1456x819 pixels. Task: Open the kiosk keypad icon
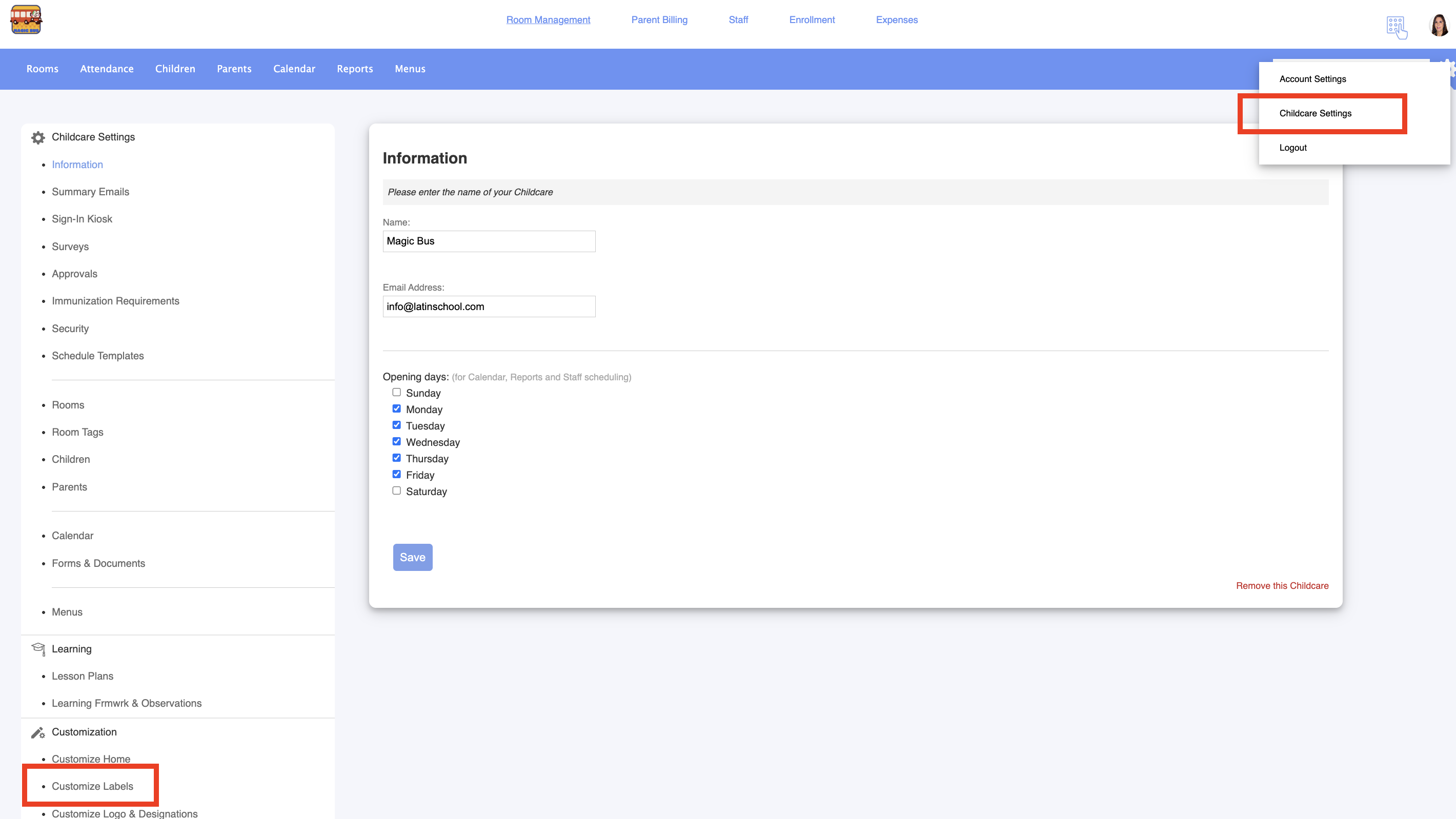1396,27
